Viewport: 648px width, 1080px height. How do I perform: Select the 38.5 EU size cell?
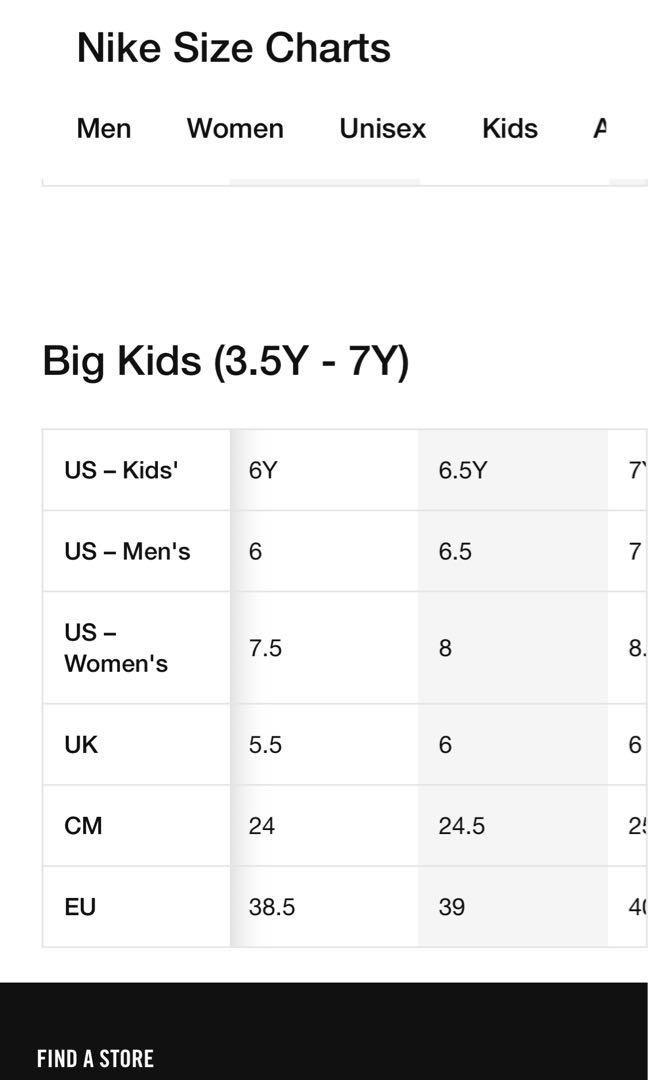324,906
